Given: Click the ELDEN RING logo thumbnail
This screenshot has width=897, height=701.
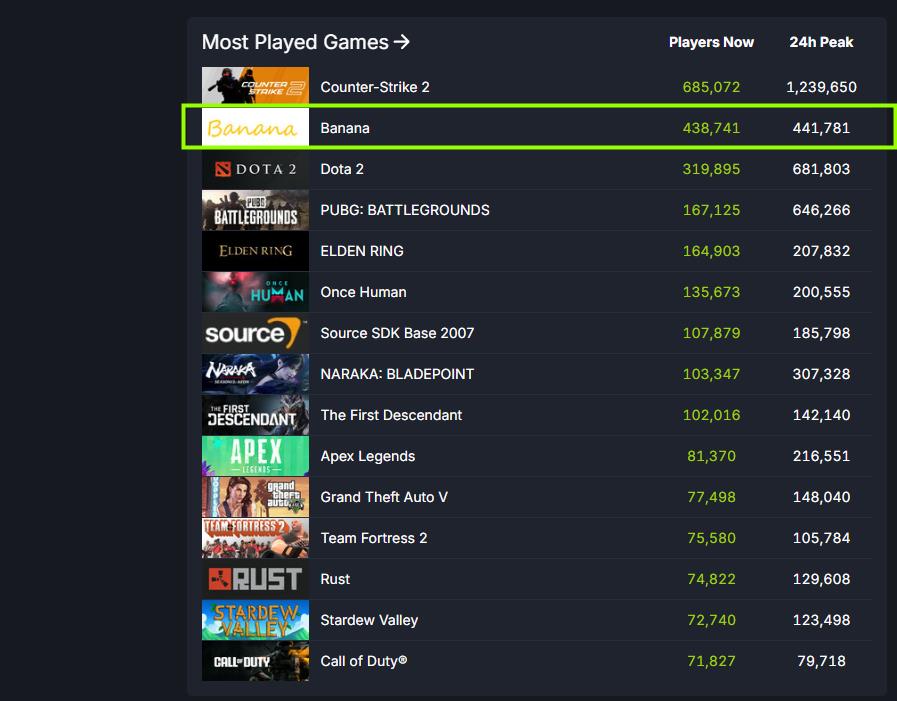Looking at the screenshot, I should tap(255, 251).
